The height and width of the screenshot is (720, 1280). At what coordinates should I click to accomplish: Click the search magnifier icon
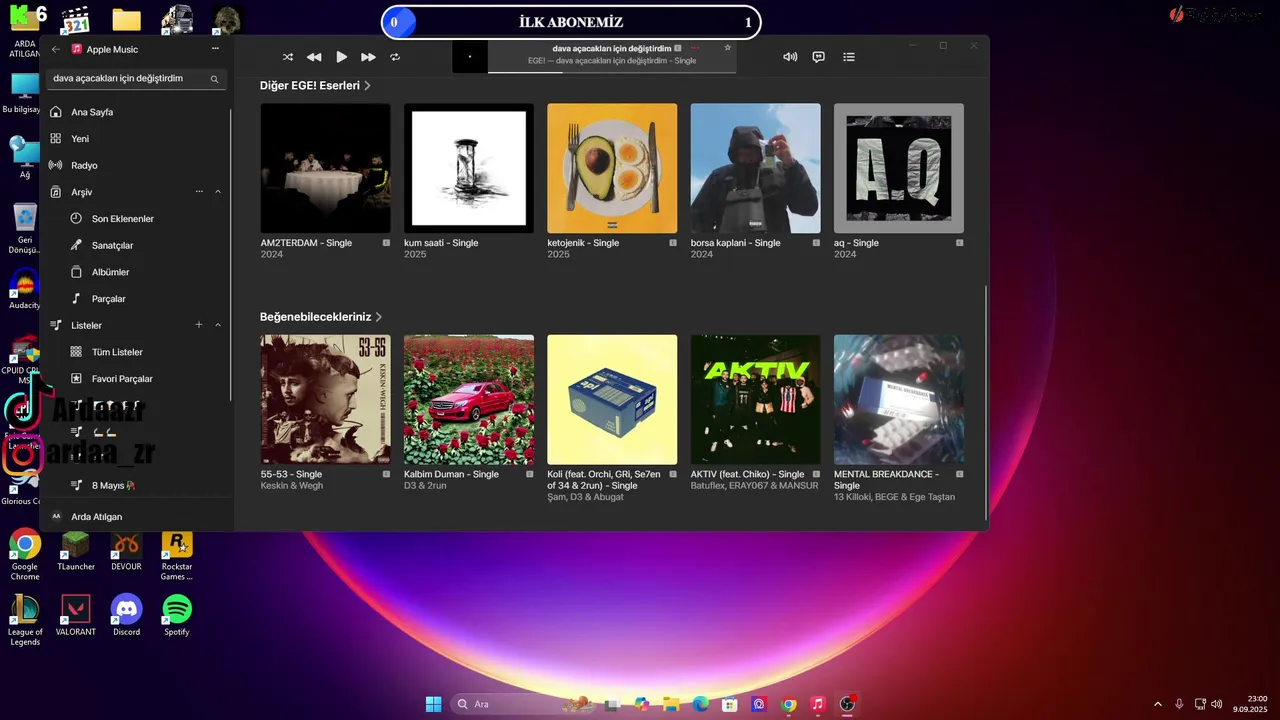[214, 79]
